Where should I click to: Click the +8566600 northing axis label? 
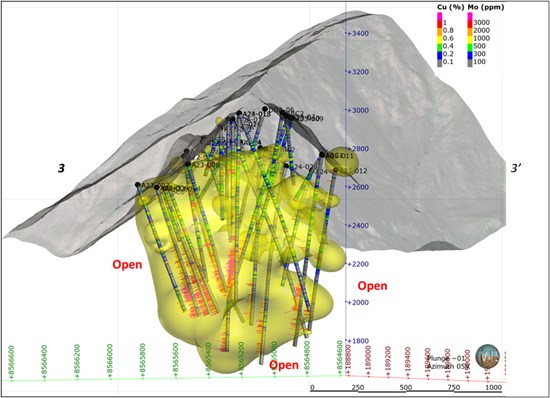tap(12, 363)
